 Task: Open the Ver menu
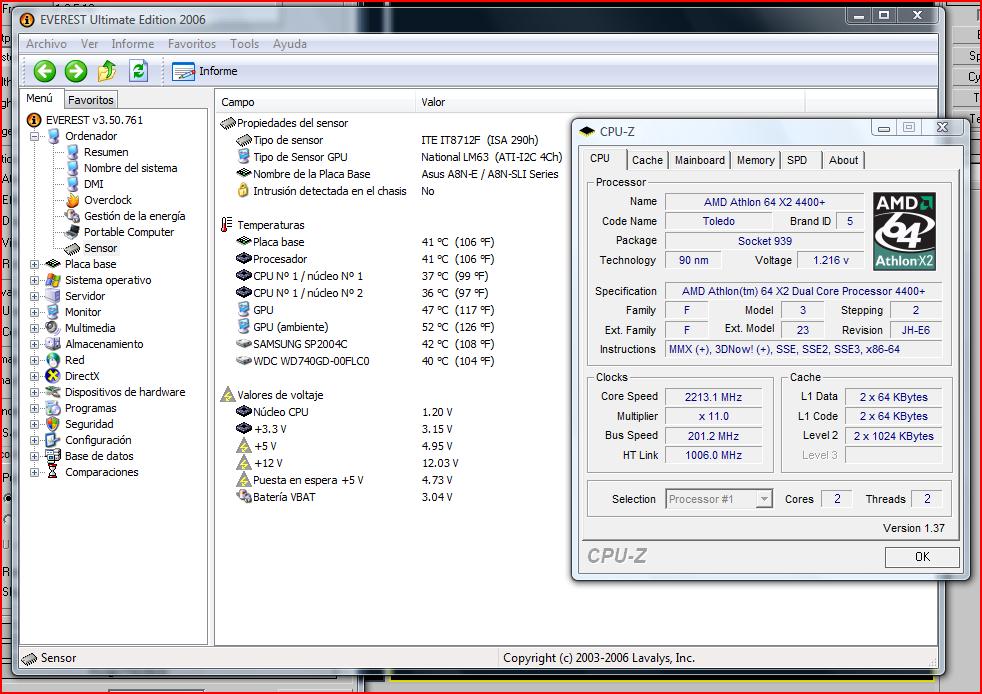[x=89, y=44]
